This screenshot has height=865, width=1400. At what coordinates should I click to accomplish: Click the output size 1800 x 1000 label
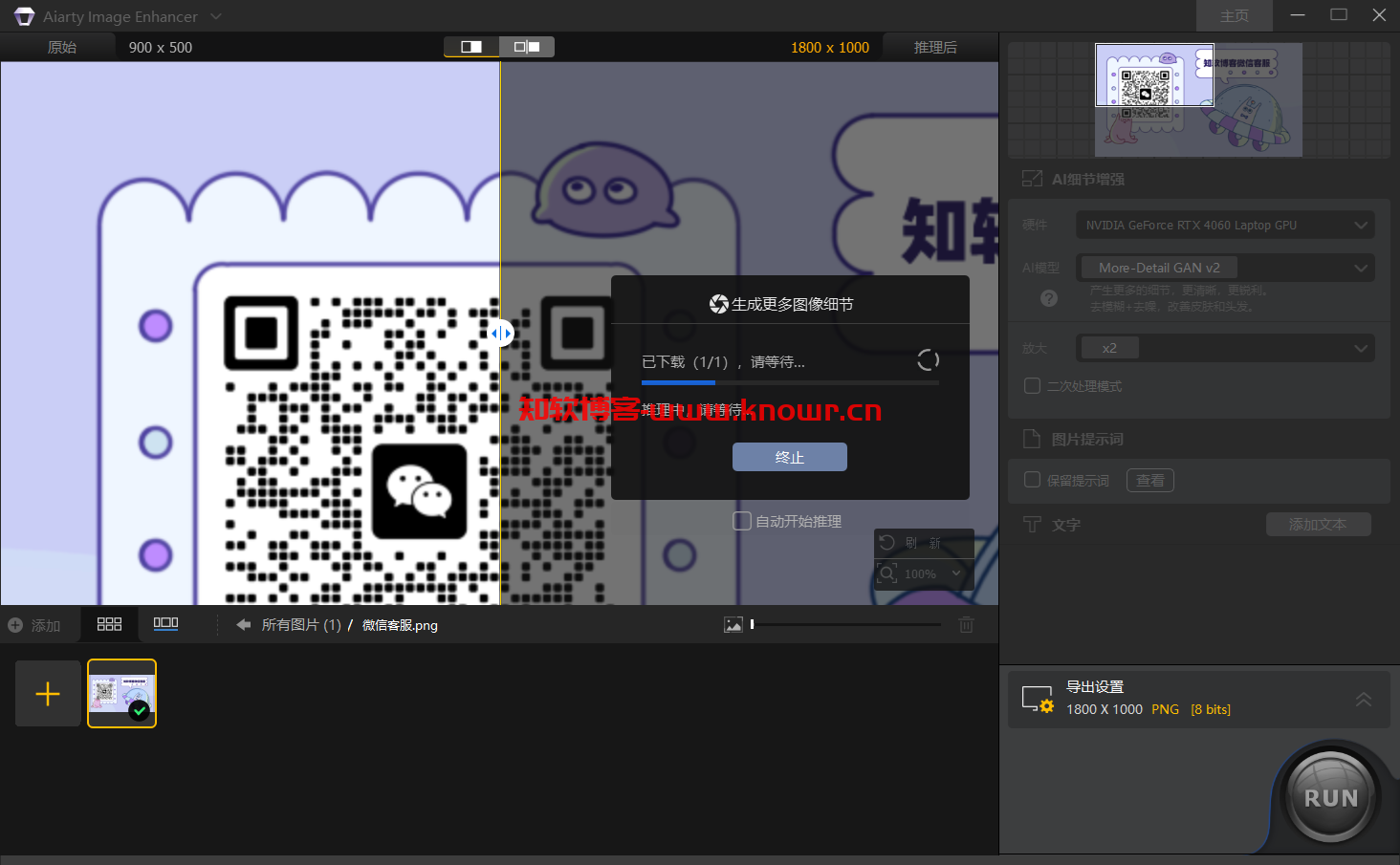click(x=830, y=47)
